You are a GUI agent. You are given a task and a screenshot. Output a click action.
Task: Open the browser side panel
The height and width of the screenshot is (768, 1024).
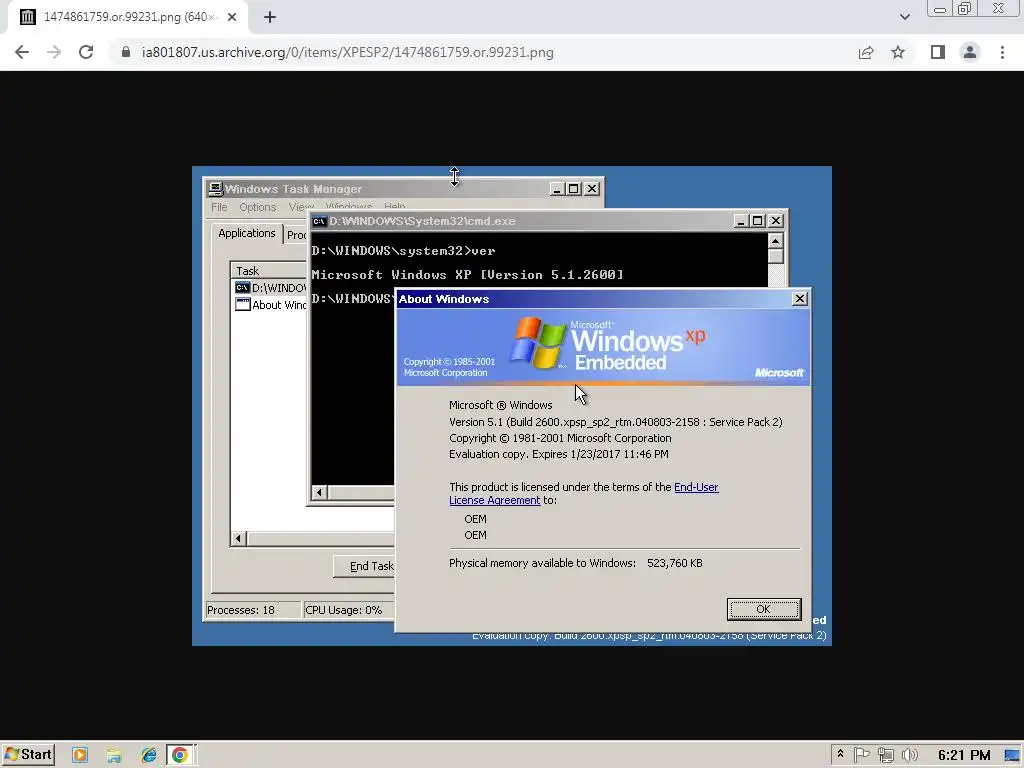click(938, 52)
